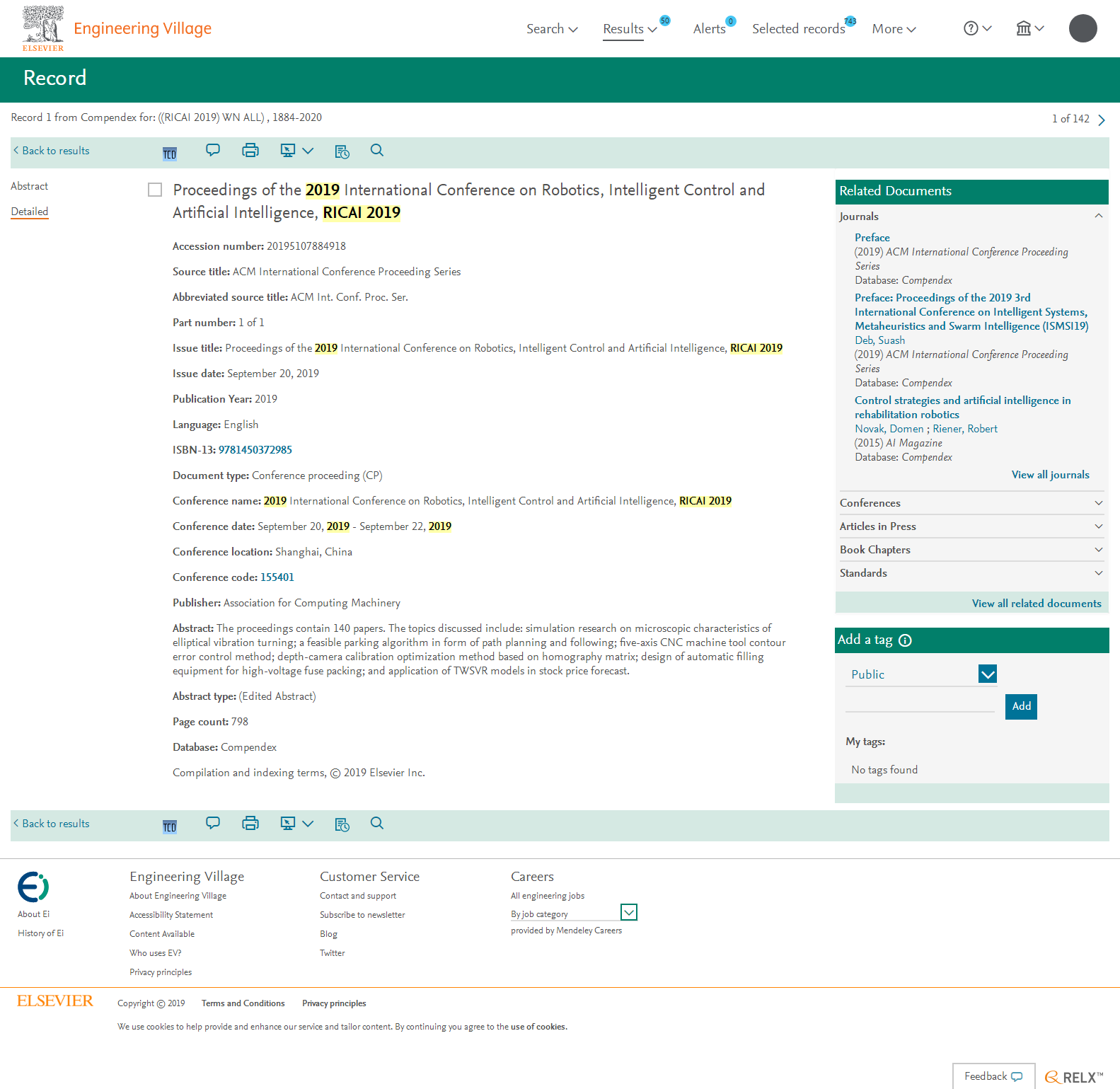Open All engineering jobs link
This screenshot has height=1089, width=1120.
click(x=548, y=896)
